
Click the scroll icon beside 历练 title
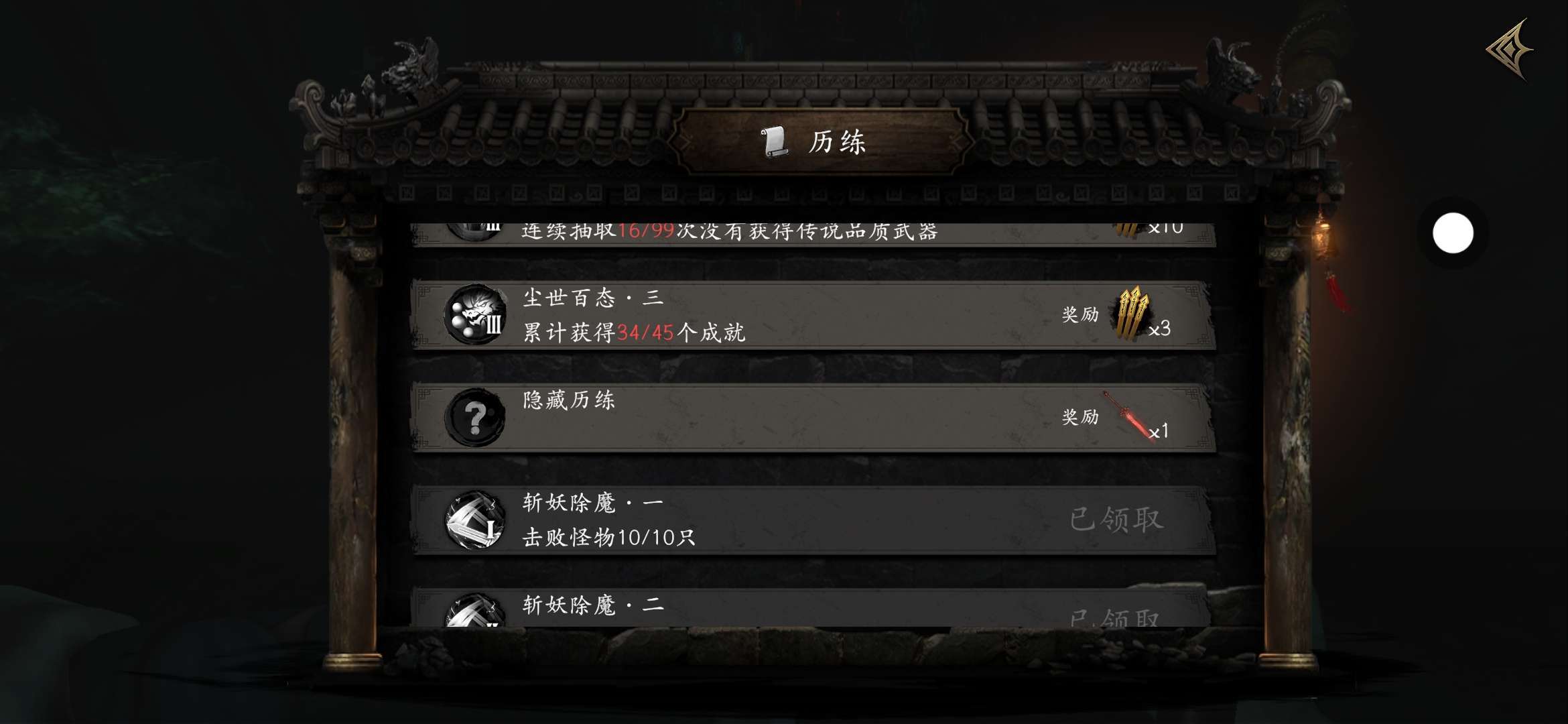click(x=775, y=141)
